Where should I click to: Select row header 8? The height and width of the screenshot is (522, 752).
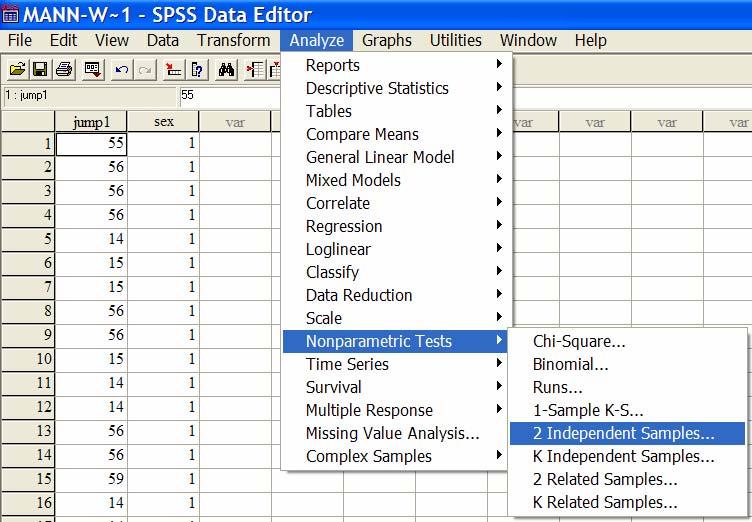pos(28,311)
